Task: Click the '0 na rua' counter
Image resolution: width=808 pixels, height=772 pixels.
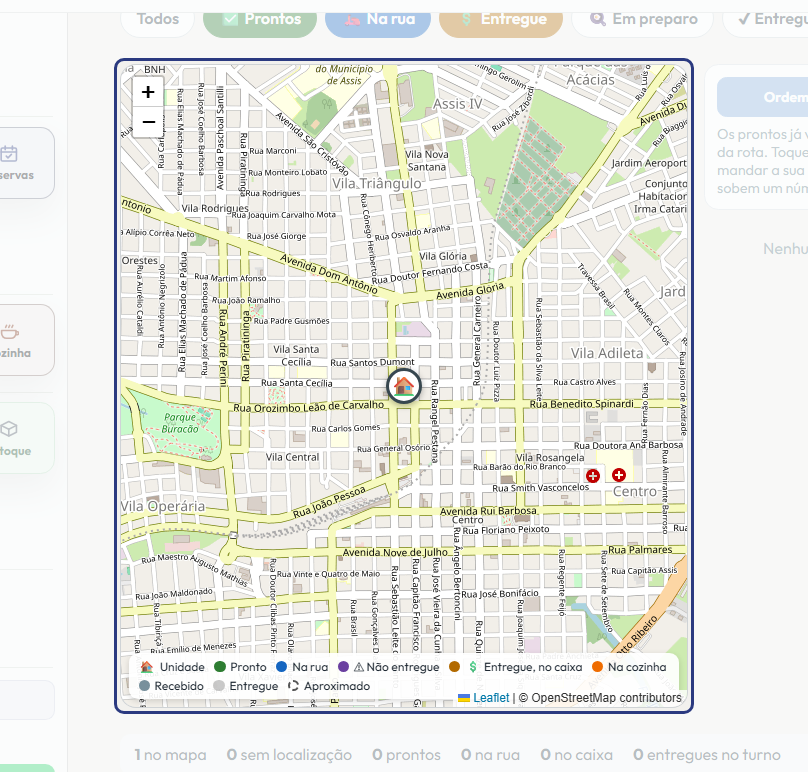Action: tap(490, 755)
